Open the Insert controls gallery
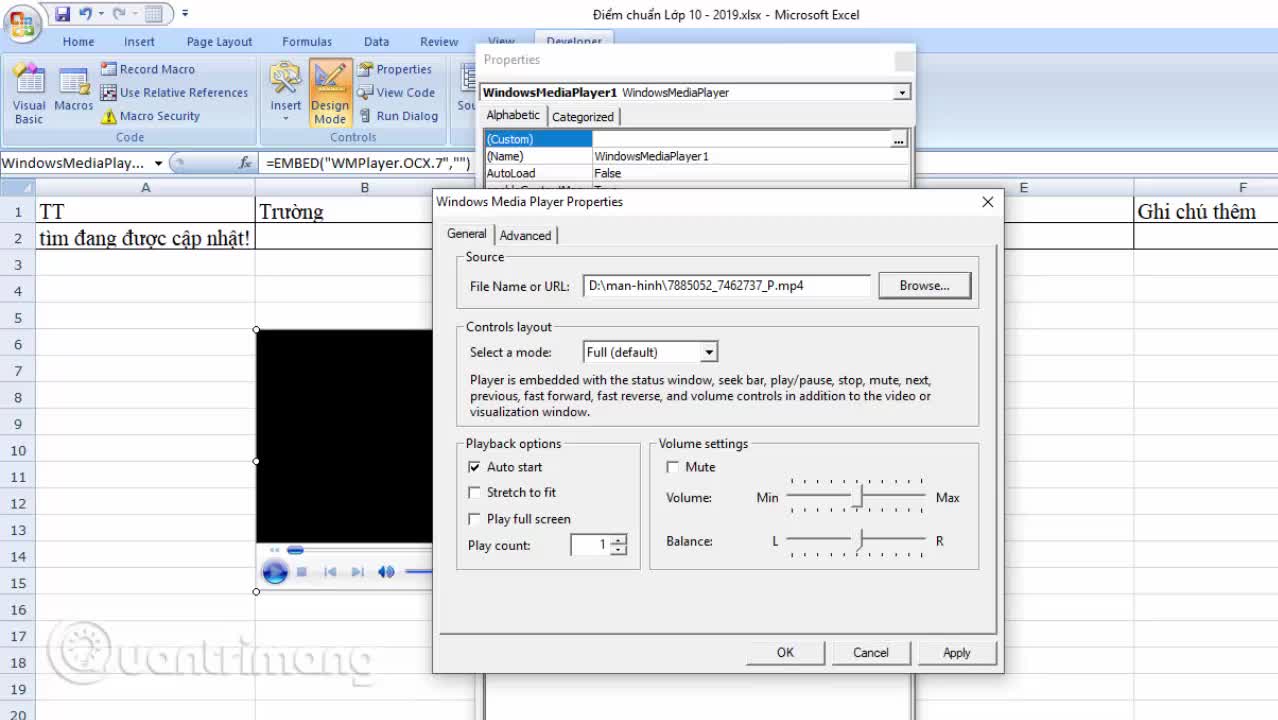Image resolution: width=1278 pixels, height=720 pixels. click(285, 92)
